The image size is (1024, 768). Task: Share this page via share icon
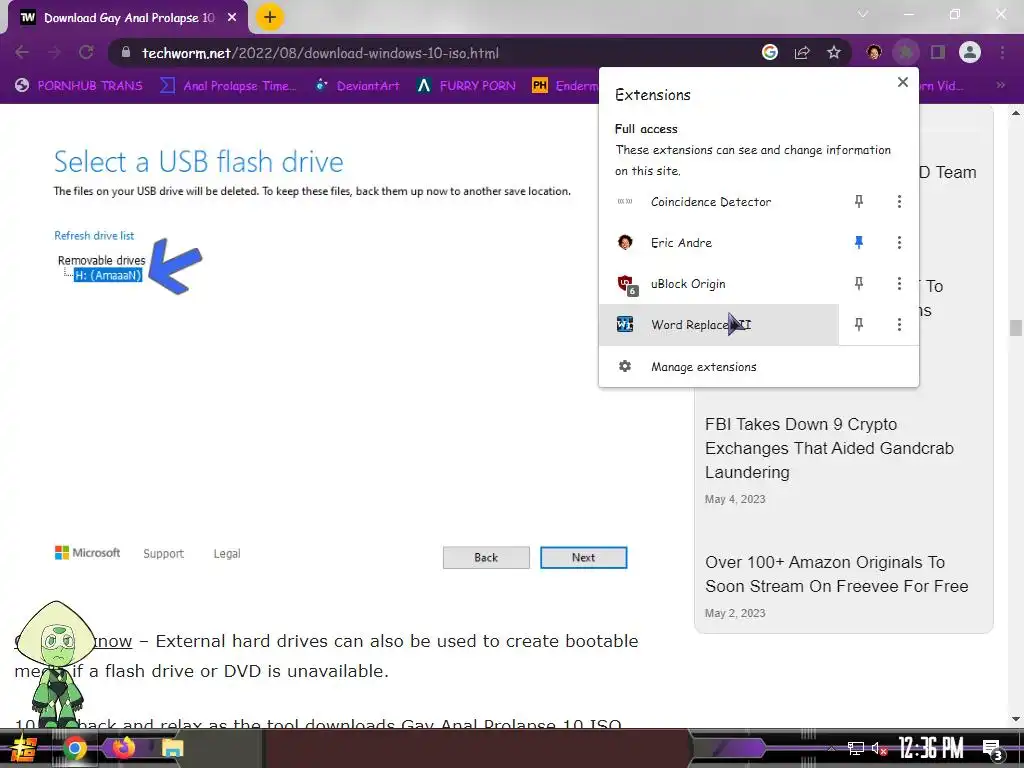802,52
